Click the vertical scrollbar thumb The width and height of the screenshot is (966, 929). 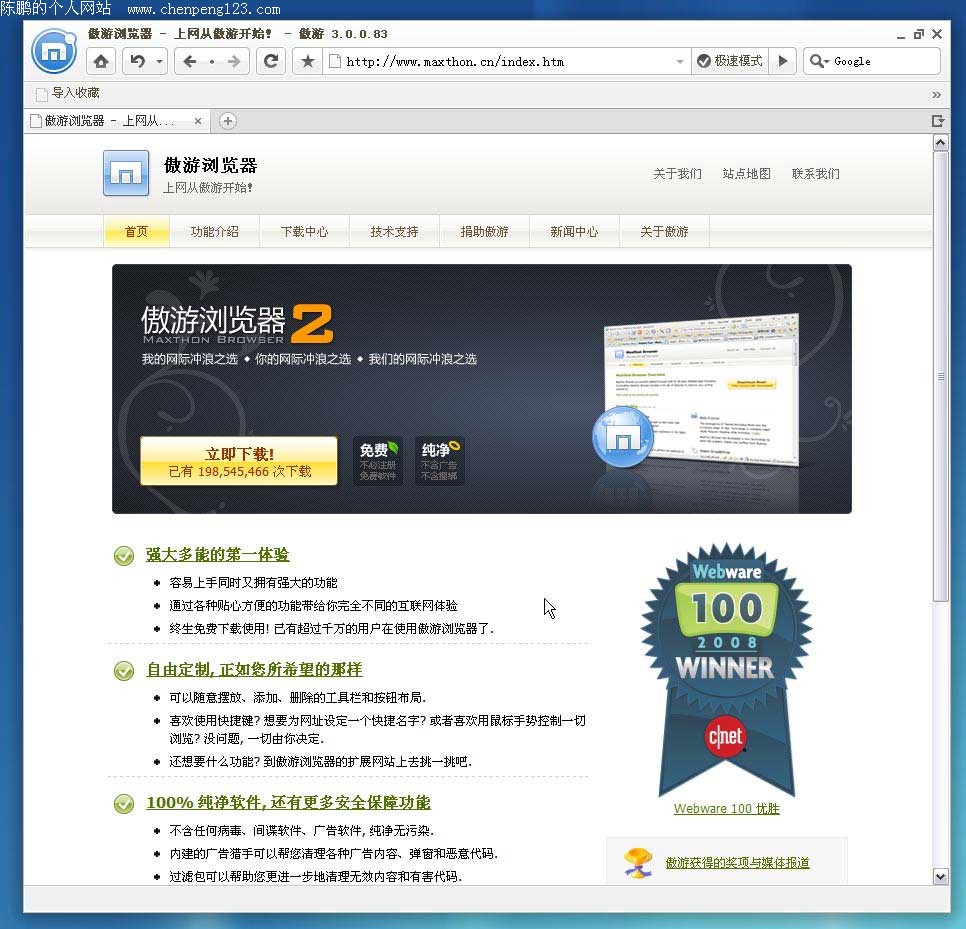[940, 375]
